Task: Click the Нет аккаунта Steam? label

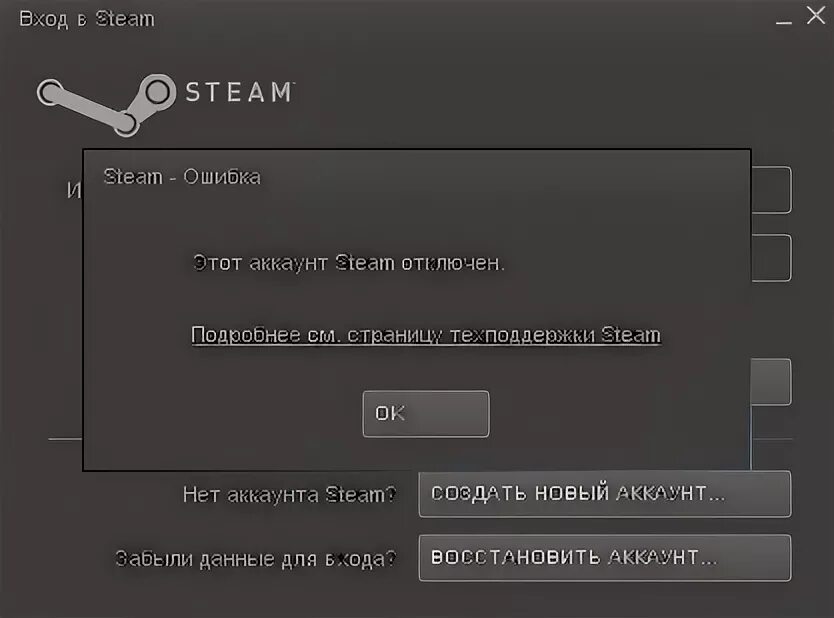Action: click(x=289, y=495)
